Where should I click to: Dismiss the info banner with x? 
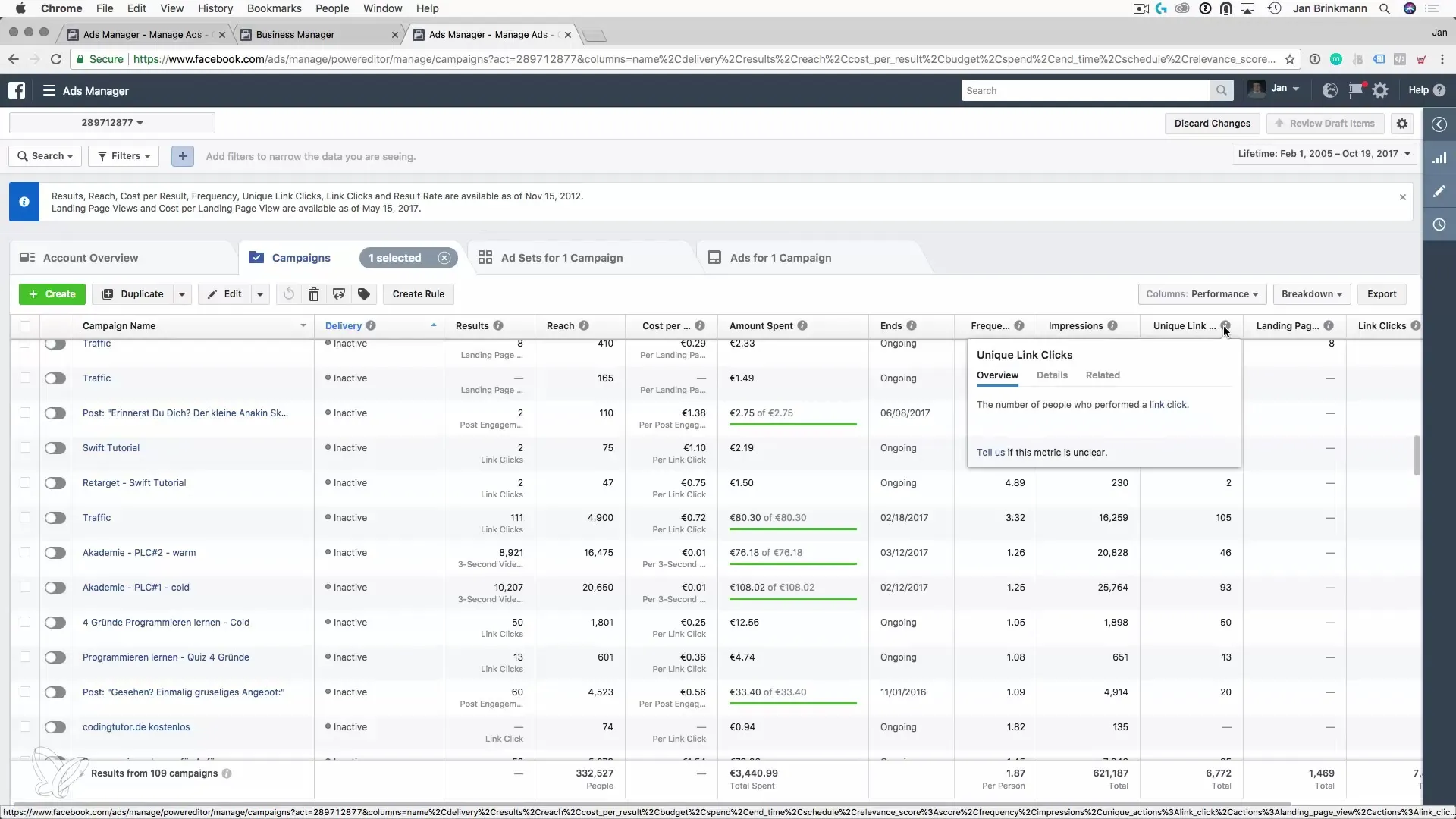pos(1403,197)
